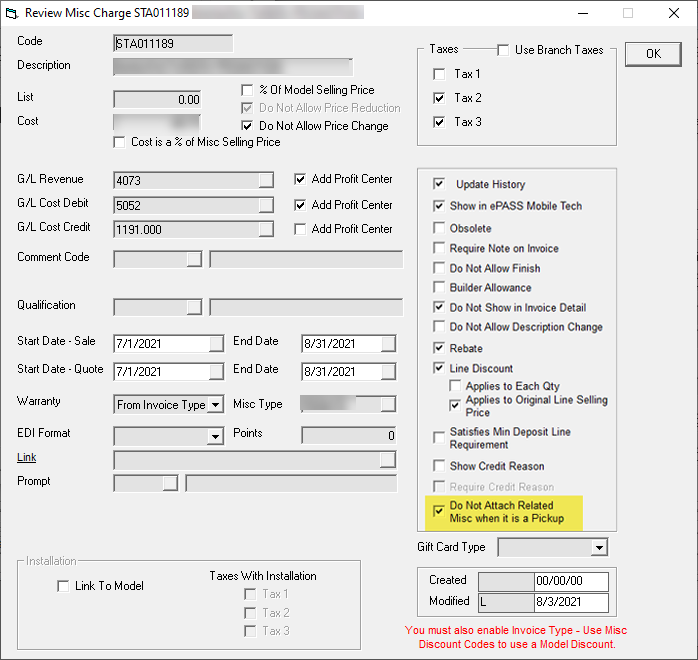The height and width of the screenshot is (660, 698).
Task: Toggle Do Not Attach Related Misc when Pickup
Action: pyautogui.click(x=439, y=511)
